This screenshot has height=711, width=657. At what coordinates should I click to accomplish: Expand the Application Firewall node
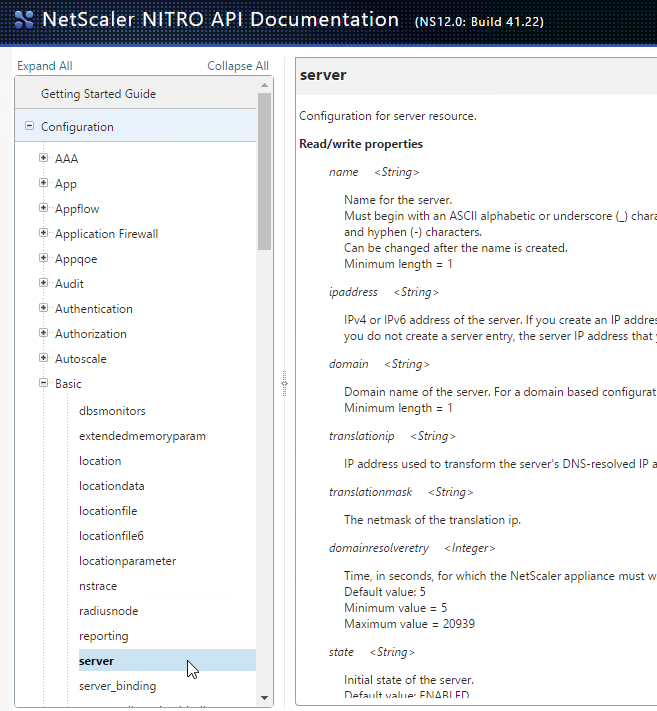click(x=44, y=233)
